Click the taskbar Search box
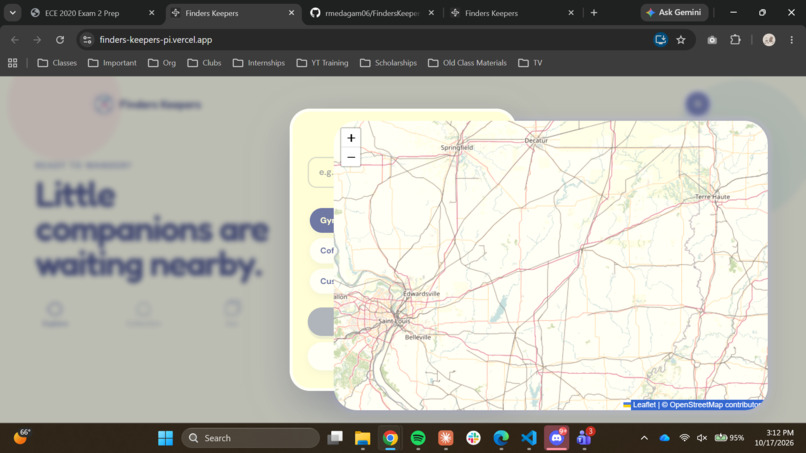 click(x=250, y=438)
